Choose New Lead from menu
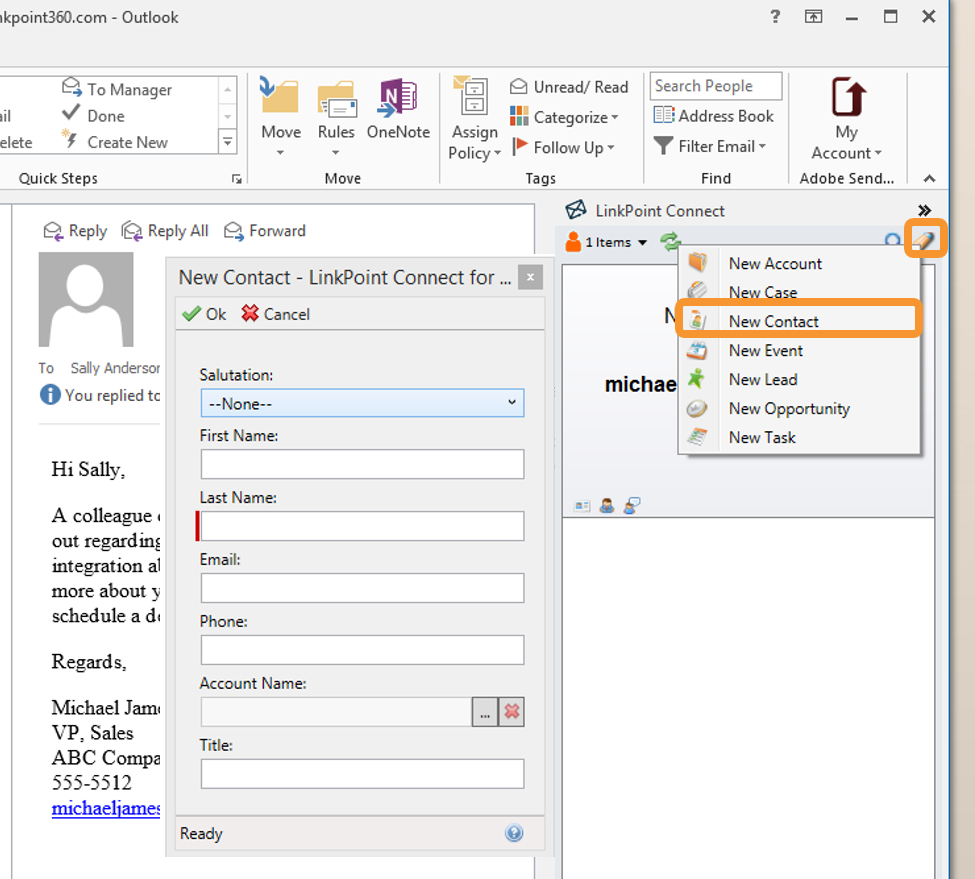The image size is (975, 879). tap(798, 379)
